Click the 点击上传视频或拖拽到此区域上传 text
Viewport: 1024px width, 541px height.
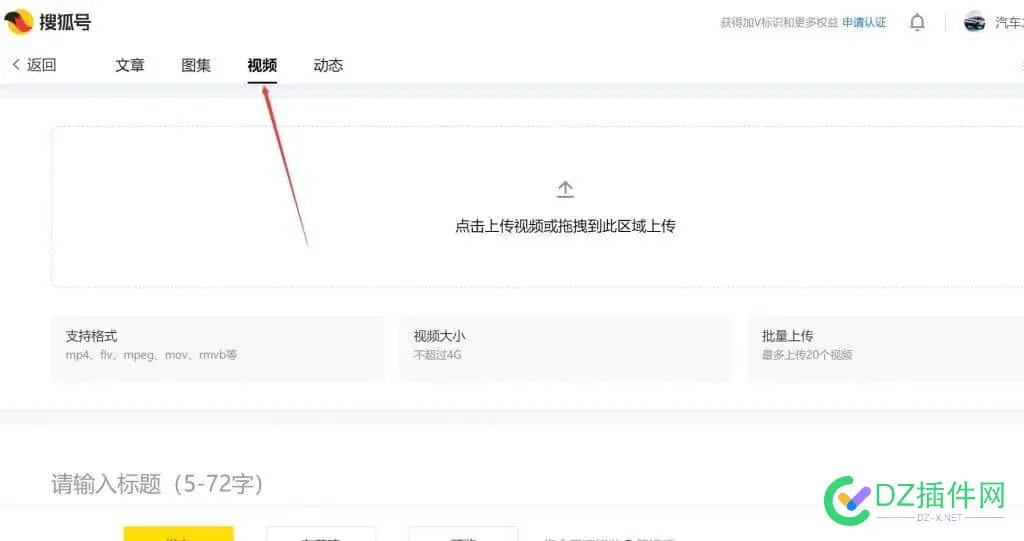tap(566, 226)
